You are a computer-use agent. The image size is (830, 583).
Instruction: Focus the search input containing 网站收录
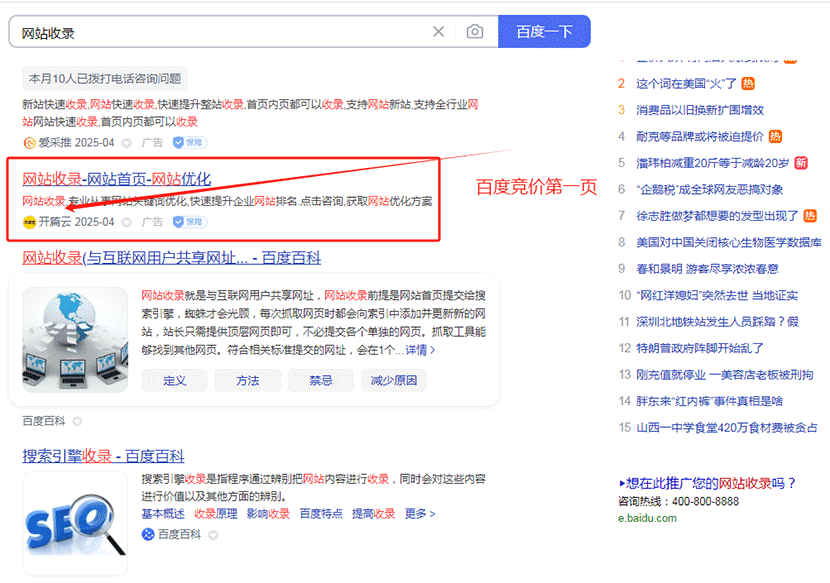(x=220, y=32)
